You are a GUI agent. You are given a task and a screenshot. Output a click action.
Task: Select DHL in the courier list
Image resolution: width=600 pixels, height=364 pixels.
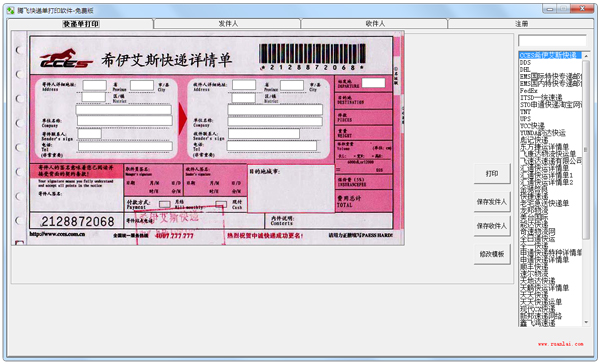point(550,69)
